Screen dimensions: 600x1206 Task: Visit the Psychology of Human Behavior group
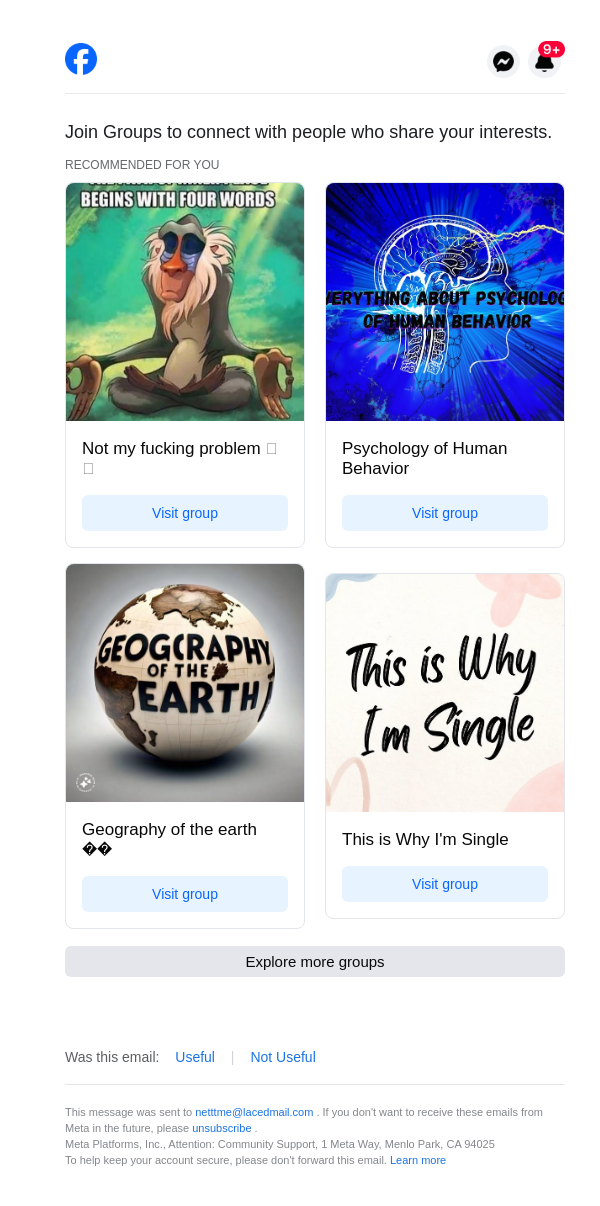[x=445, y=513]
